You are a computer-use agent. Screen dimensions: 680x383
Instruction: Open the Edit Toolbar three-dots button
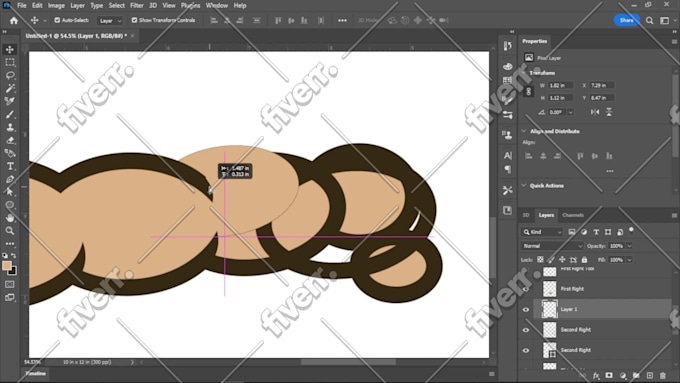pyautogui.click(x=10, y=243)
